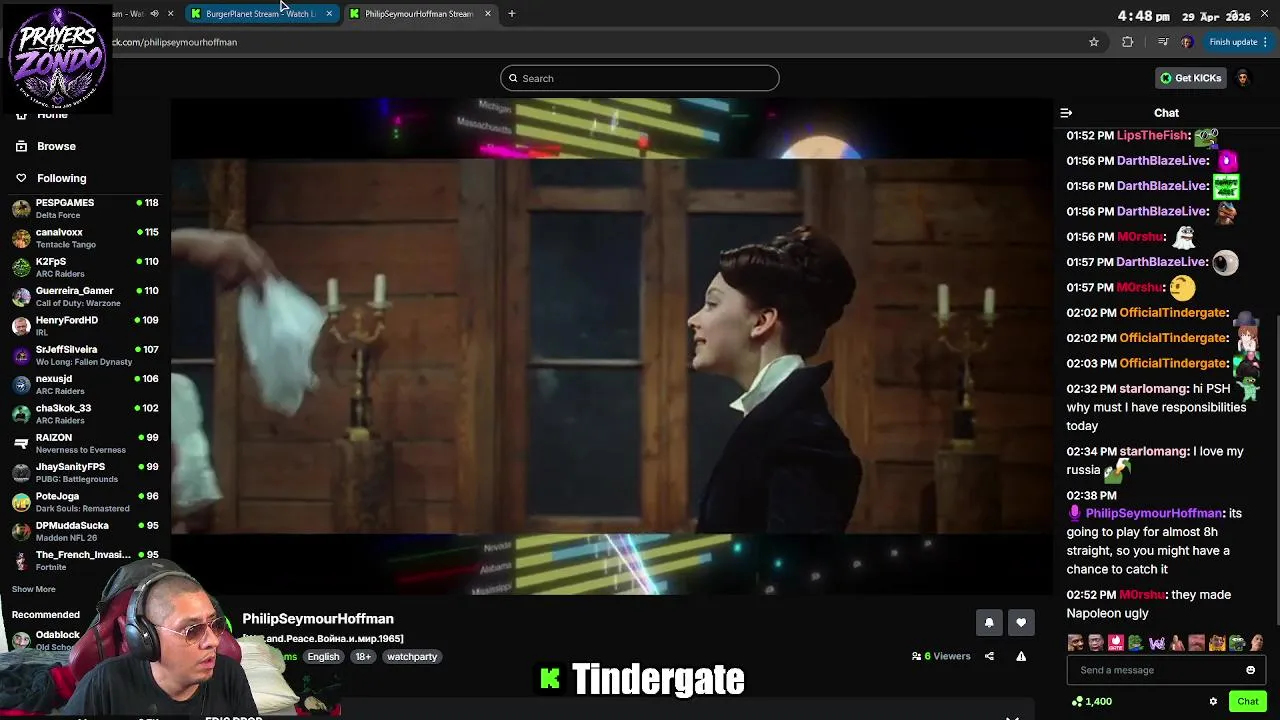Click the Get KICKs button

tap(1190, 78)
